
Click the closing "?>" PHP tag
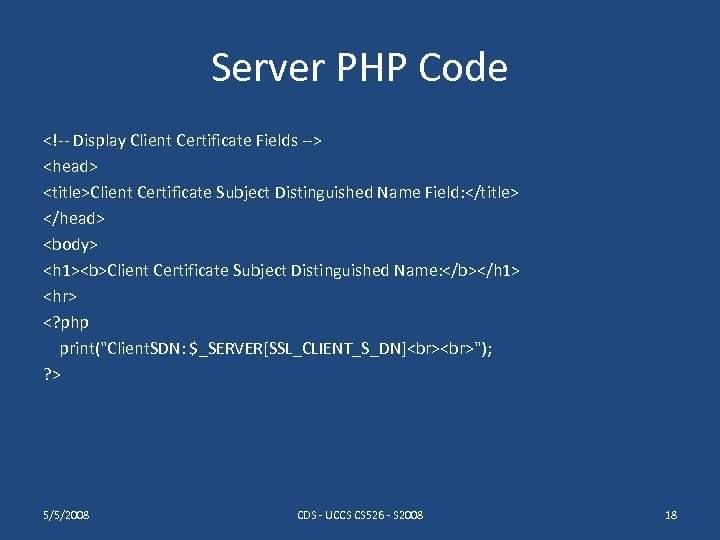click(x=52, y=374)
